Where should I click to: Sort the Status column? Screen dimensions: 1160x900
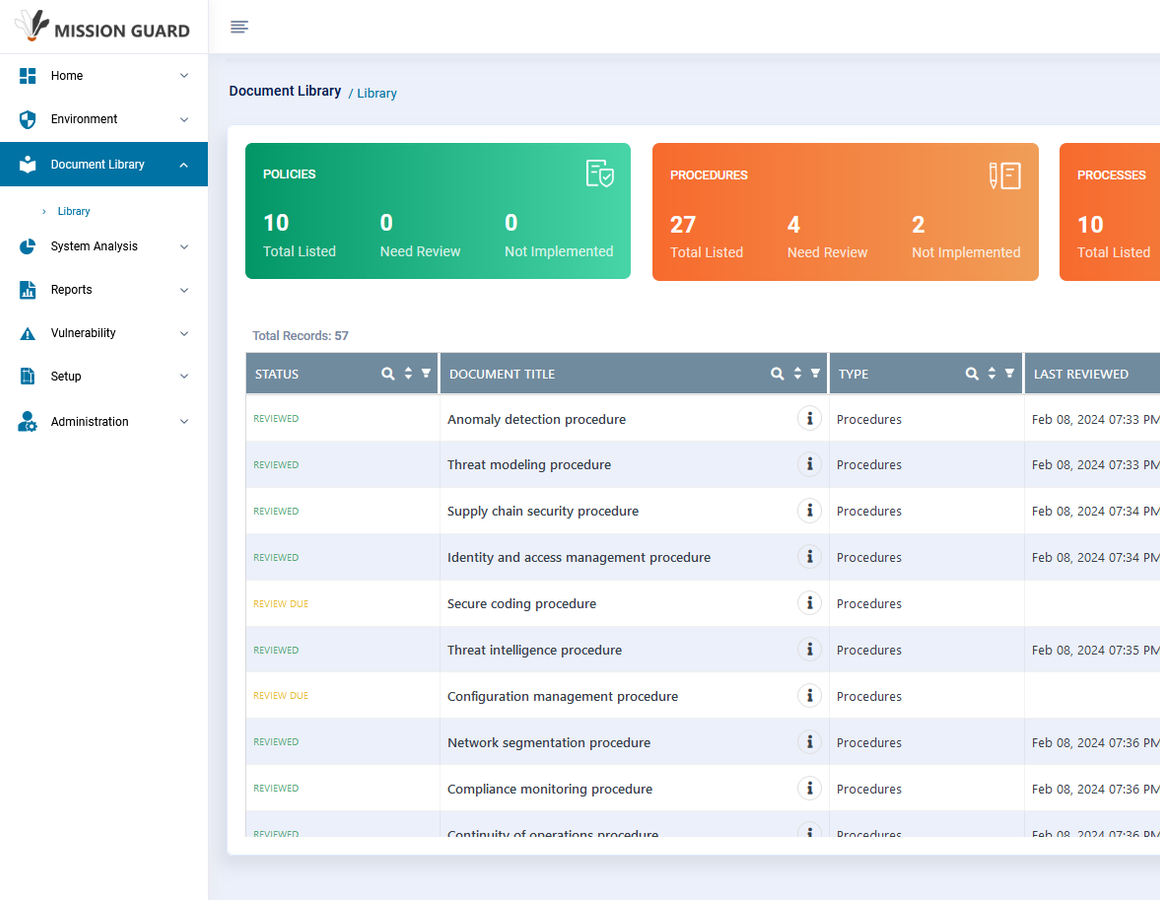tap(408, 373)
